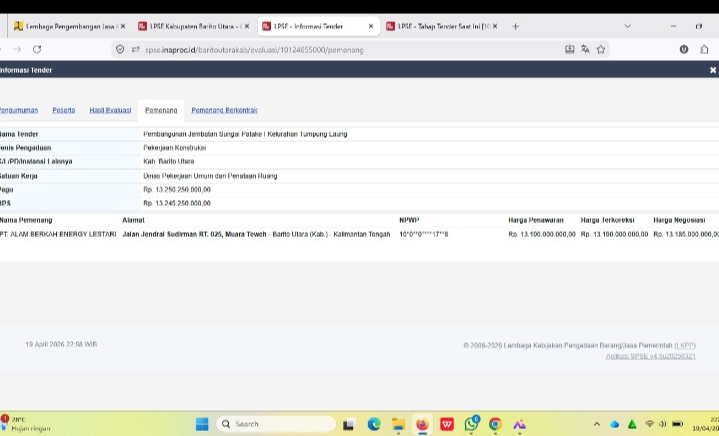Expand the list all tabs dropdown arrow
The height and width of the screenshot is (436, 719).
point(627,26)
